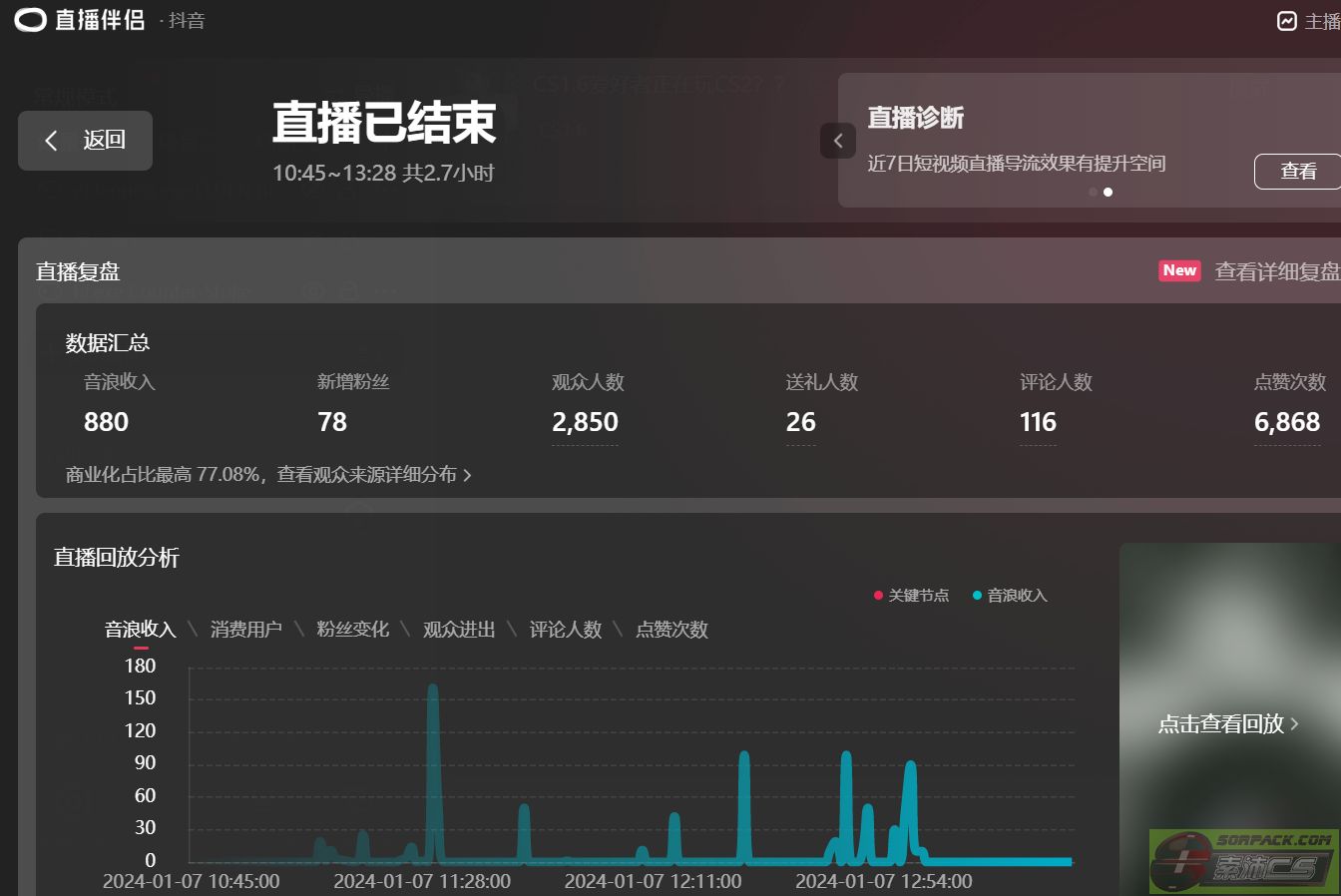This screenshot has height=896, width=1341.
Task: Switch to the 粉丝变化 chart tab
Action: click(x=352, y=630)
